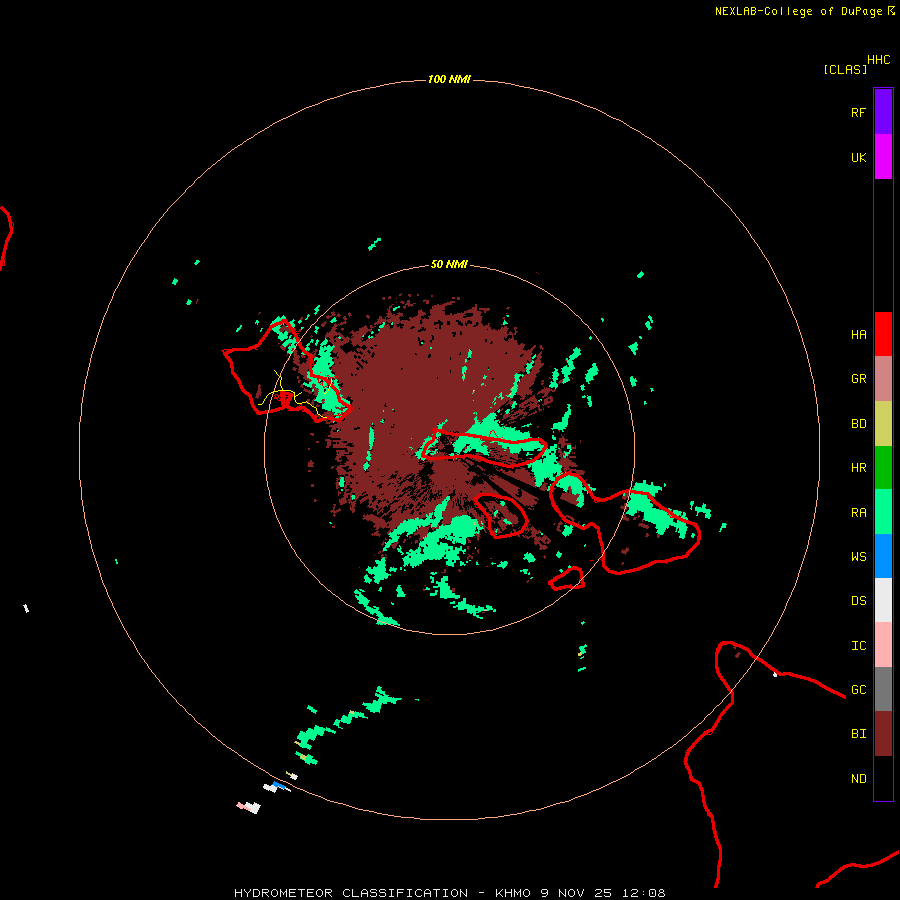Click the 50 NMI range ring label
This screenshot has height=900, width=900.
coord(449,264)
